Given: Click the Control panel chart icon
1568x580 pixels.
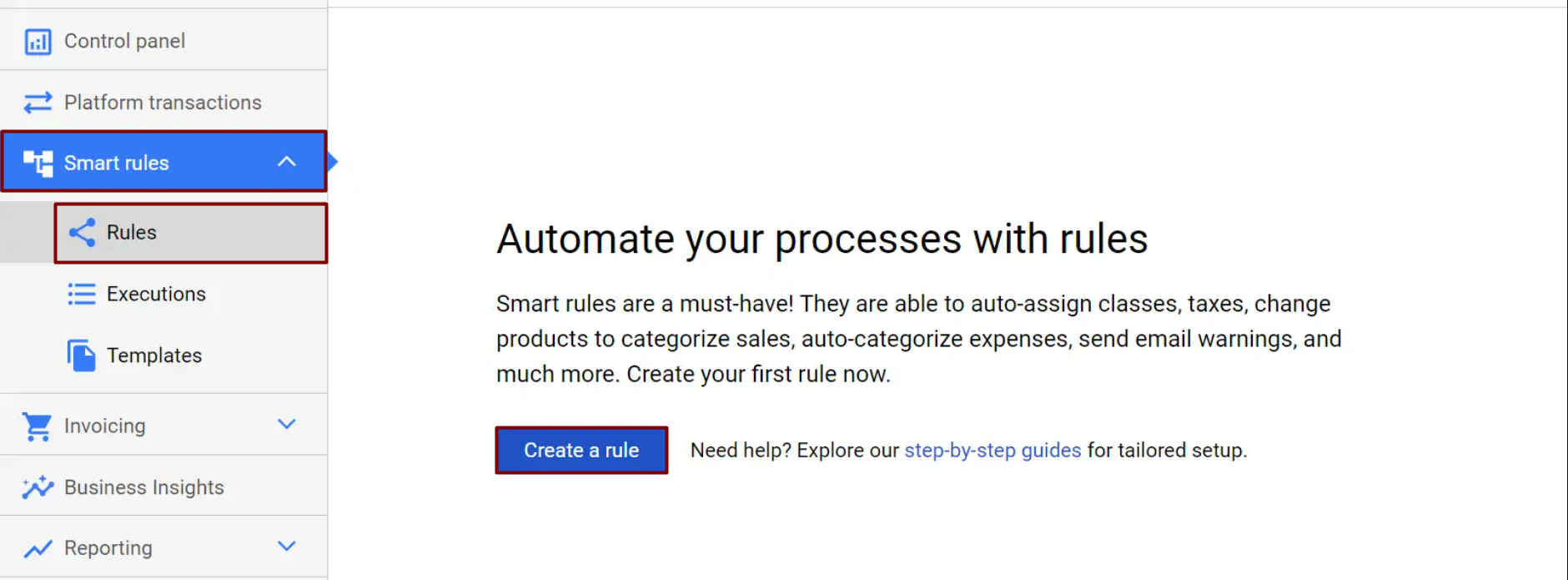Looking at the screenshot, I should [x=38, y=42].
